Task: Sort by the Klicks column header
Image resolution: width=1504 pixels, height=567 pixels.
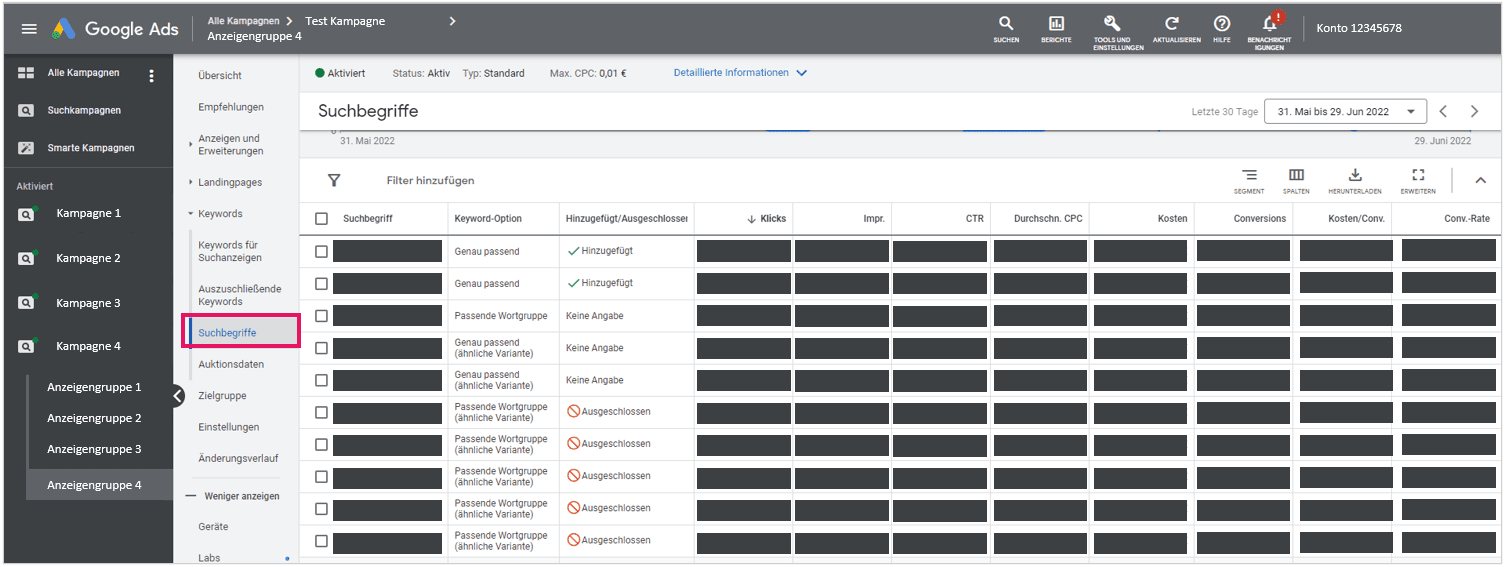Action: coord(767,218)
